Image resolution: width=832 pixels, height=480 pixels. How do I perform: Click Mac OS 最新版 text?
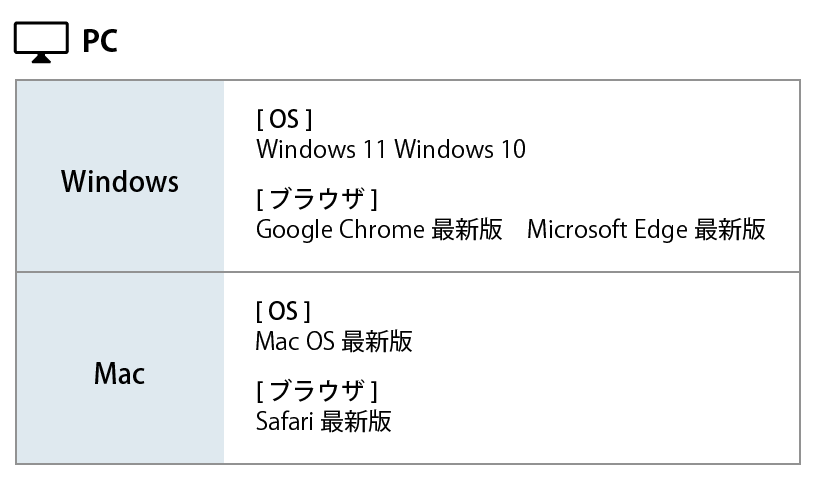[334, 341]
